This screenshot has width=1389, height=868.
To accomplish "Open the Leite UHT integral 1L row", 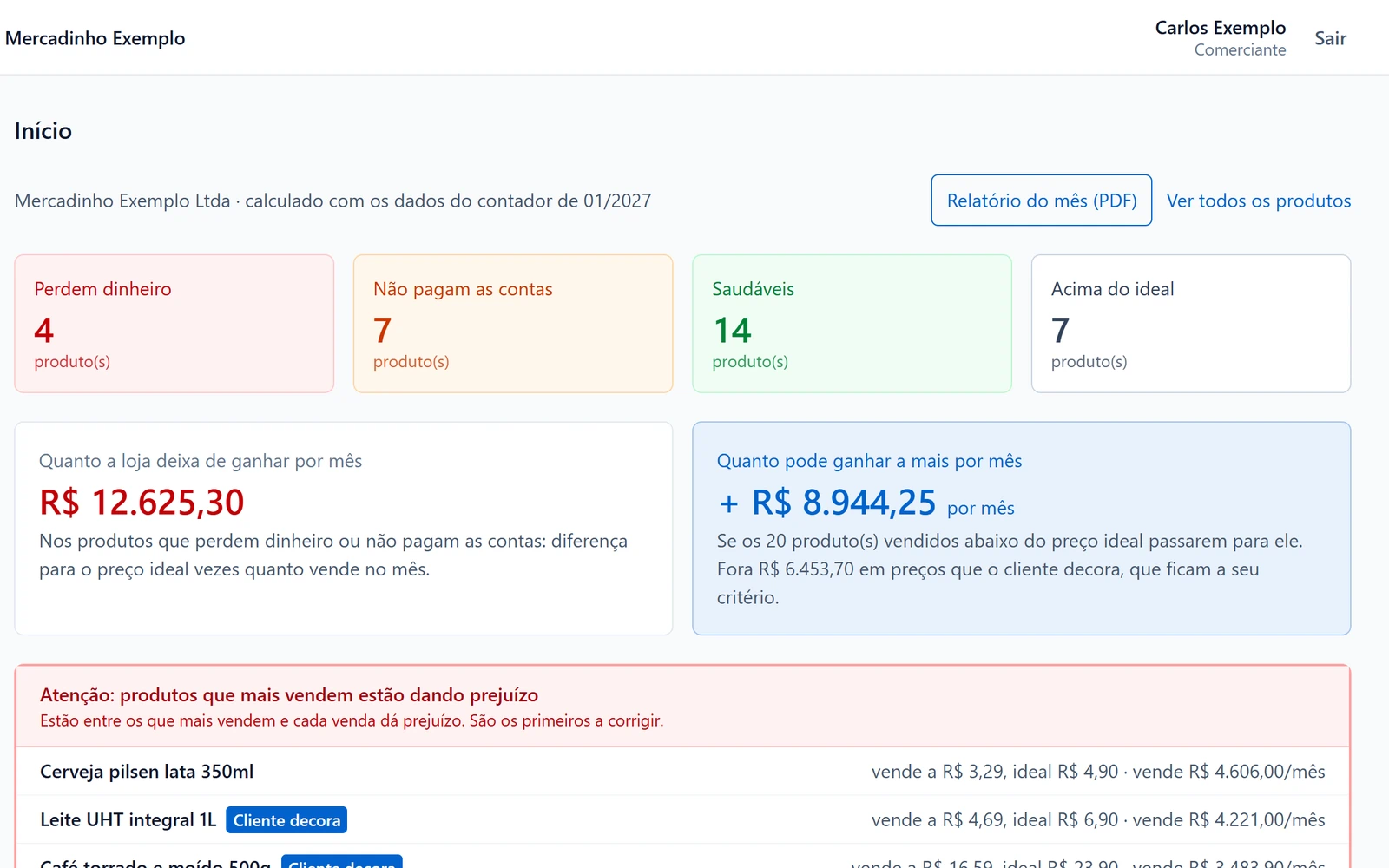I will (x=682, y=820).
